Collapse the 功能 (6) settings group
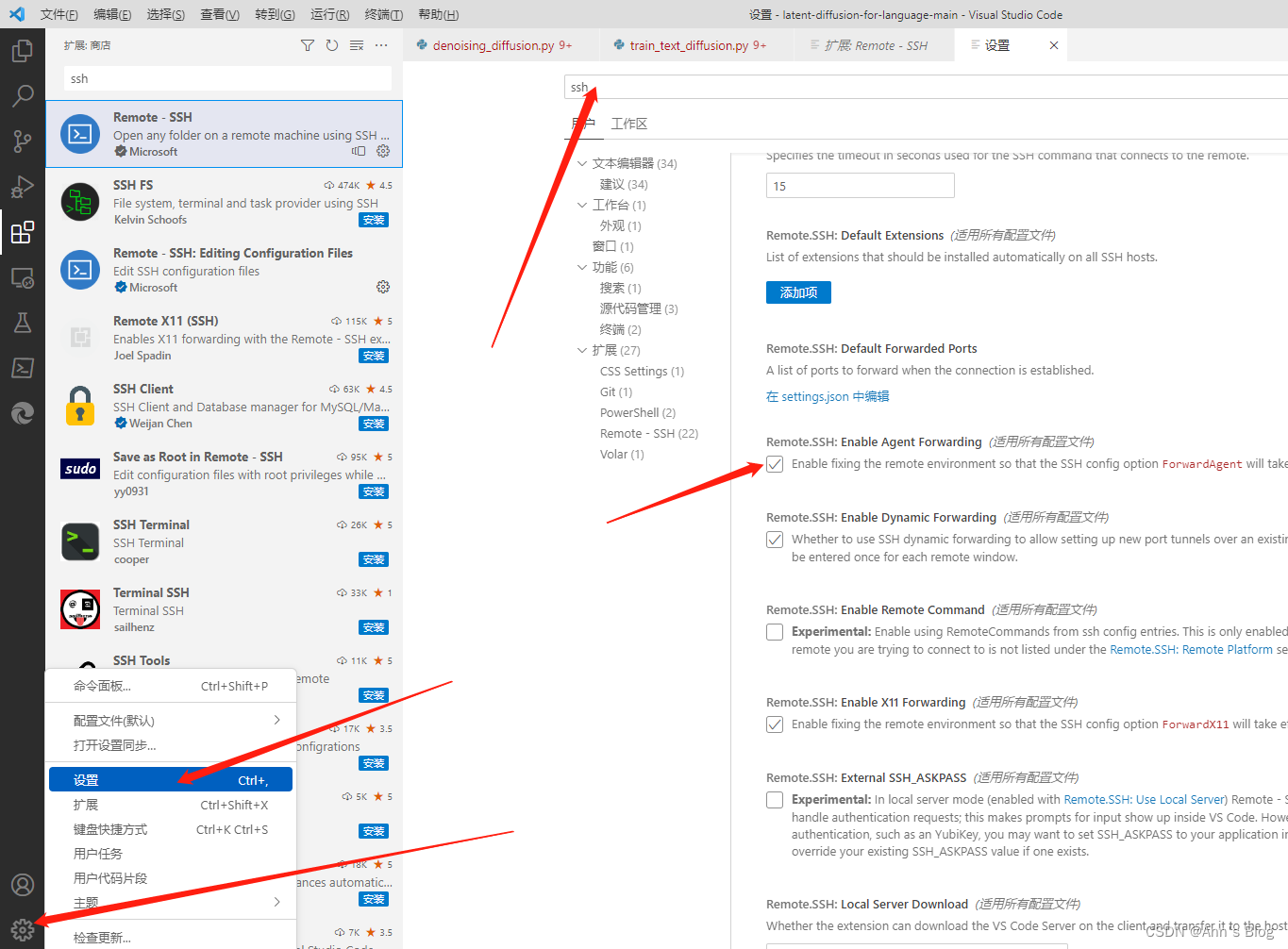Image resolution: width=1288 pixels, height=949 pixels. click(x=582, y=267)
